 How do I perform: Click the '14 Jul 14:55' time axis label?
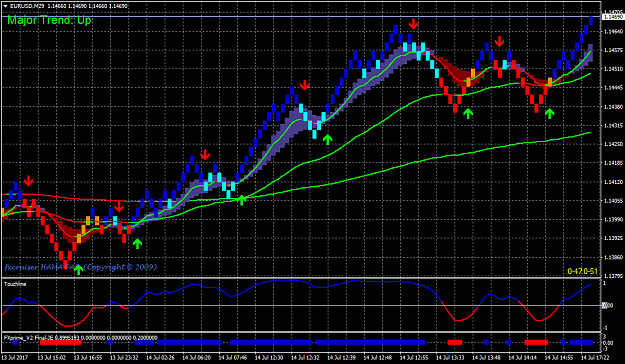559,358
